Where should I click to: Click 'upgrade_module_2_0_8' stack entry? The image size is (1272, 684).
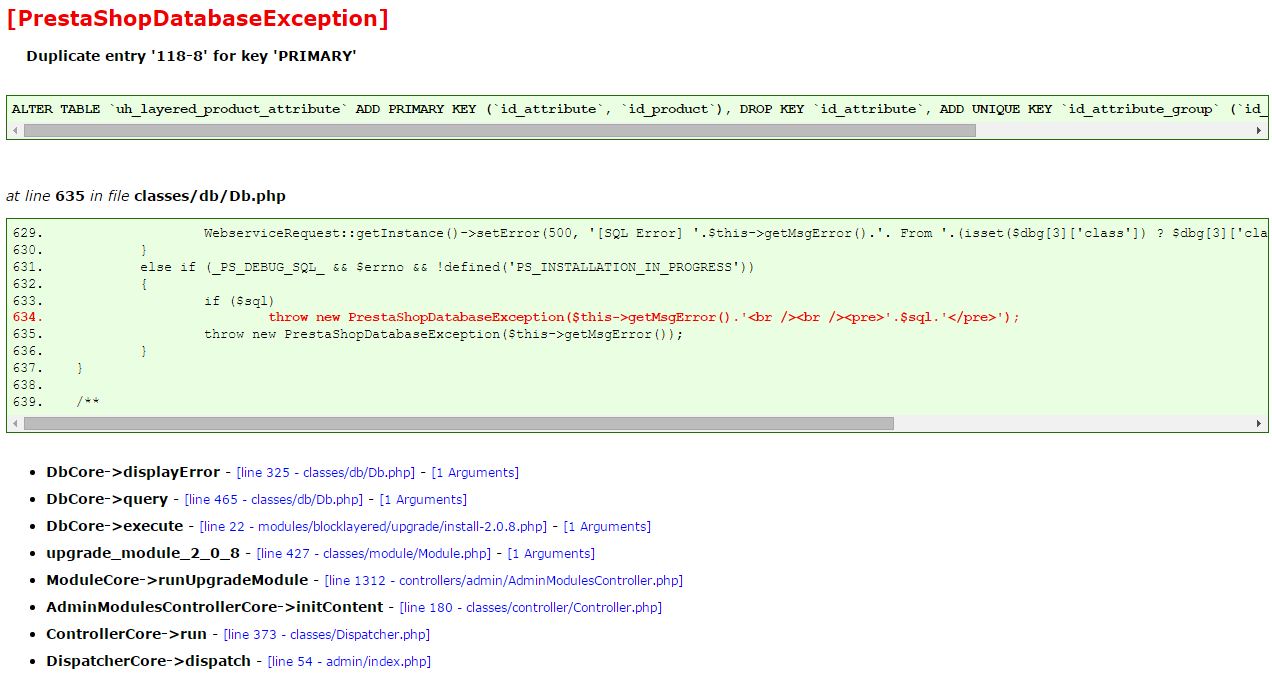(143, 554)
